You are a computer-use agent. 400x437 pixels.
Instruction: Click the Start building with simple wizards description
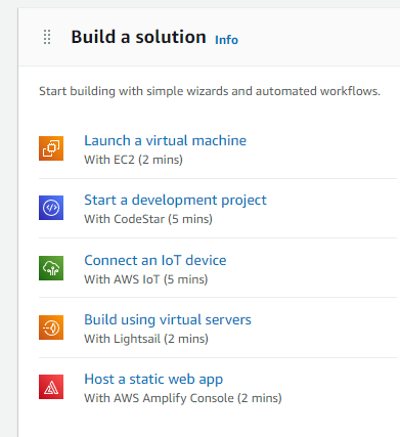210,91
